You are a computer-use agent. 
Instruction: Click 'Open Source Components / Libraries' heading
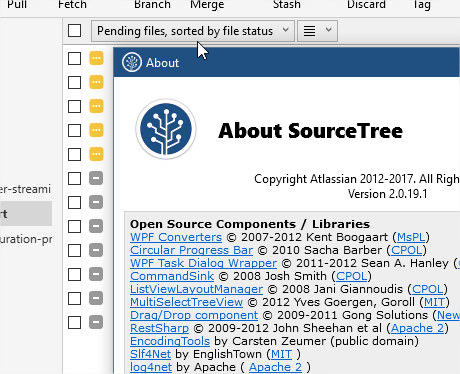(x=250, y=224)
